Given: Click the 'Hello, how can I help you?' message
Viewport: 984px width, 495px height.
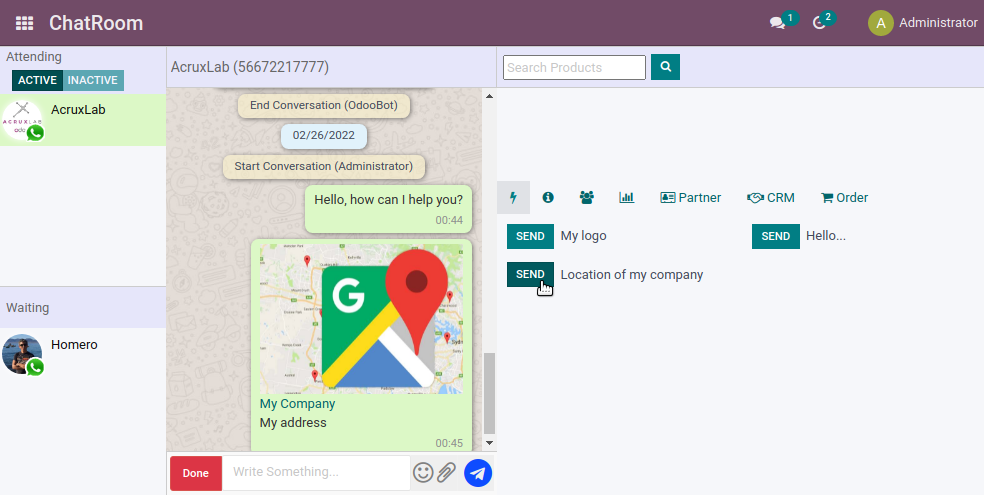Looking at the screenshot, I should click(x=388, y=208).
